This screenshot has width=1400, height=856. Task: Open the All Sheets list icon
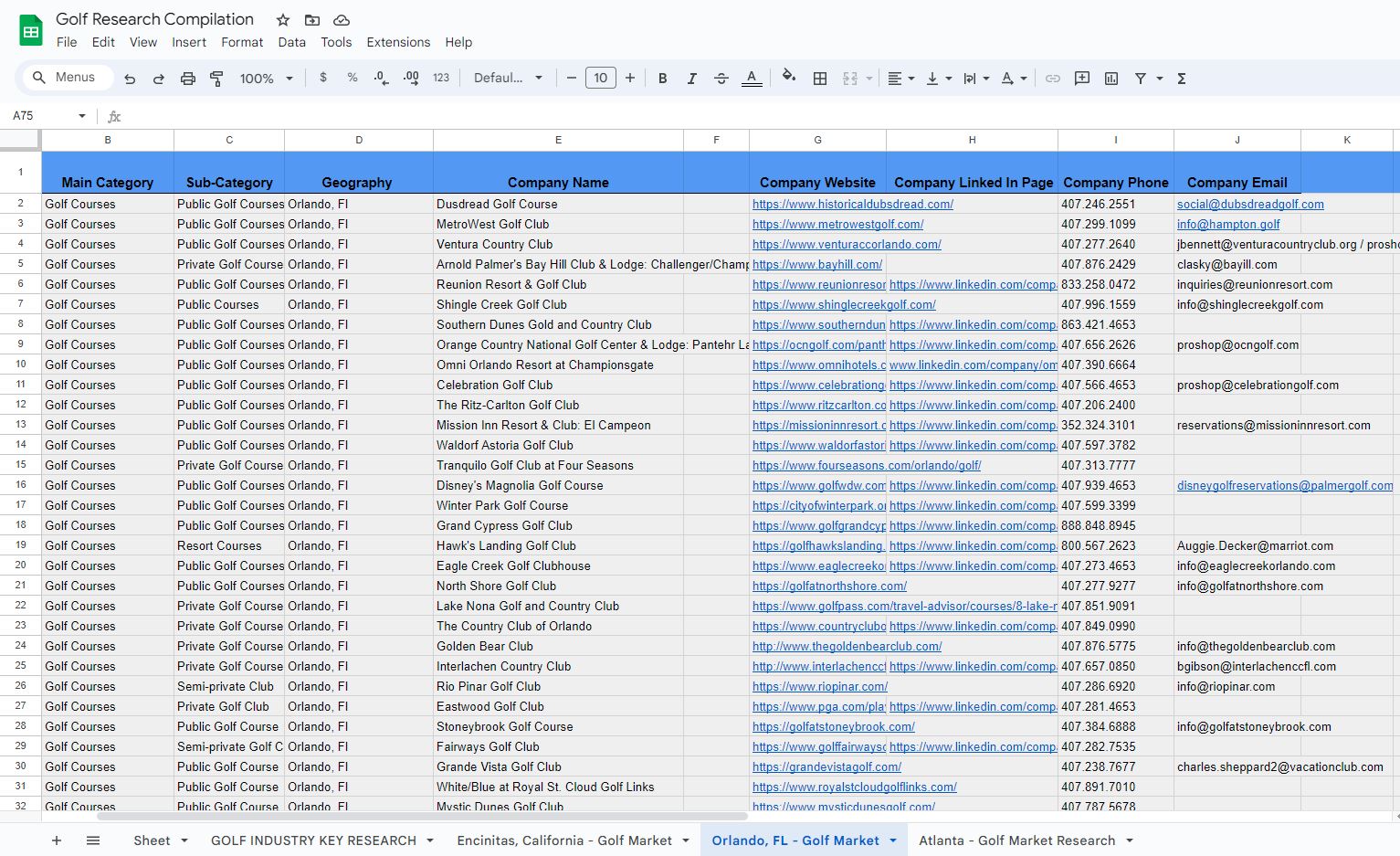point(93,840)
